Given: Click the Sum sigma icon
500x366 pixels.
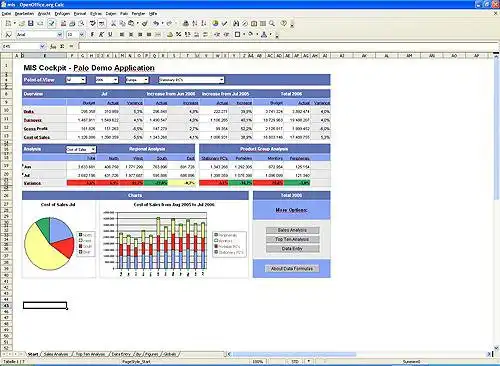Looking at the screenshot, I should 62,46.
